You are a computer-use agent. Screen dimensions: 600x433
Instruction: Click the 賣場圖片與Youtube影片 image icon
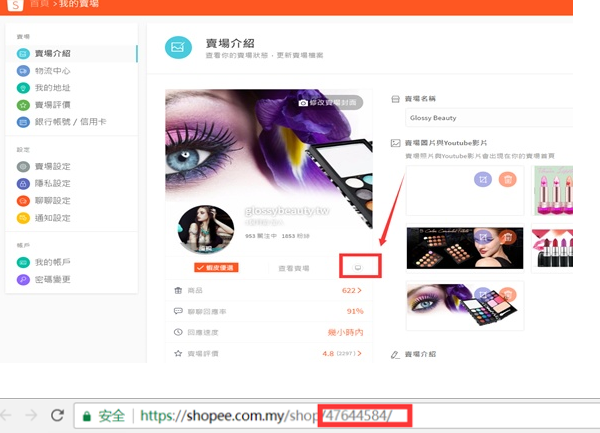(395, 143)
